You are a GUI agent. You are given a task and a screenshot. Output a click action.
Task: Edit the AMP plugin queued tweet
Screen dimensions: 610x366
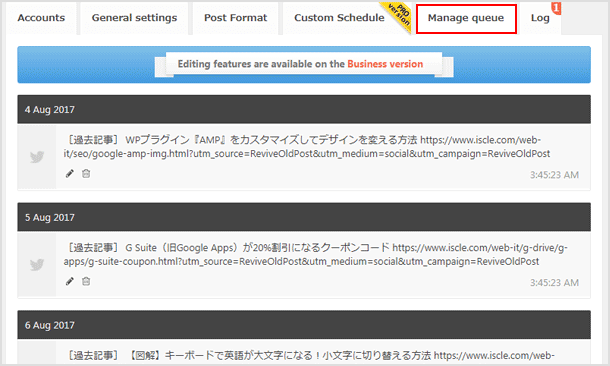70,173
